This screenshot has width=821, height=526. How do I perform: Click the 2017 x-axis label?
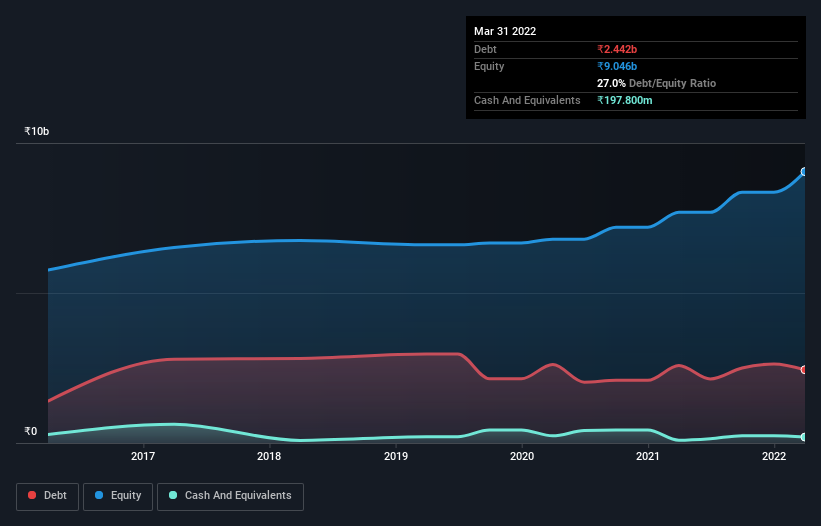tap(143, 456)
